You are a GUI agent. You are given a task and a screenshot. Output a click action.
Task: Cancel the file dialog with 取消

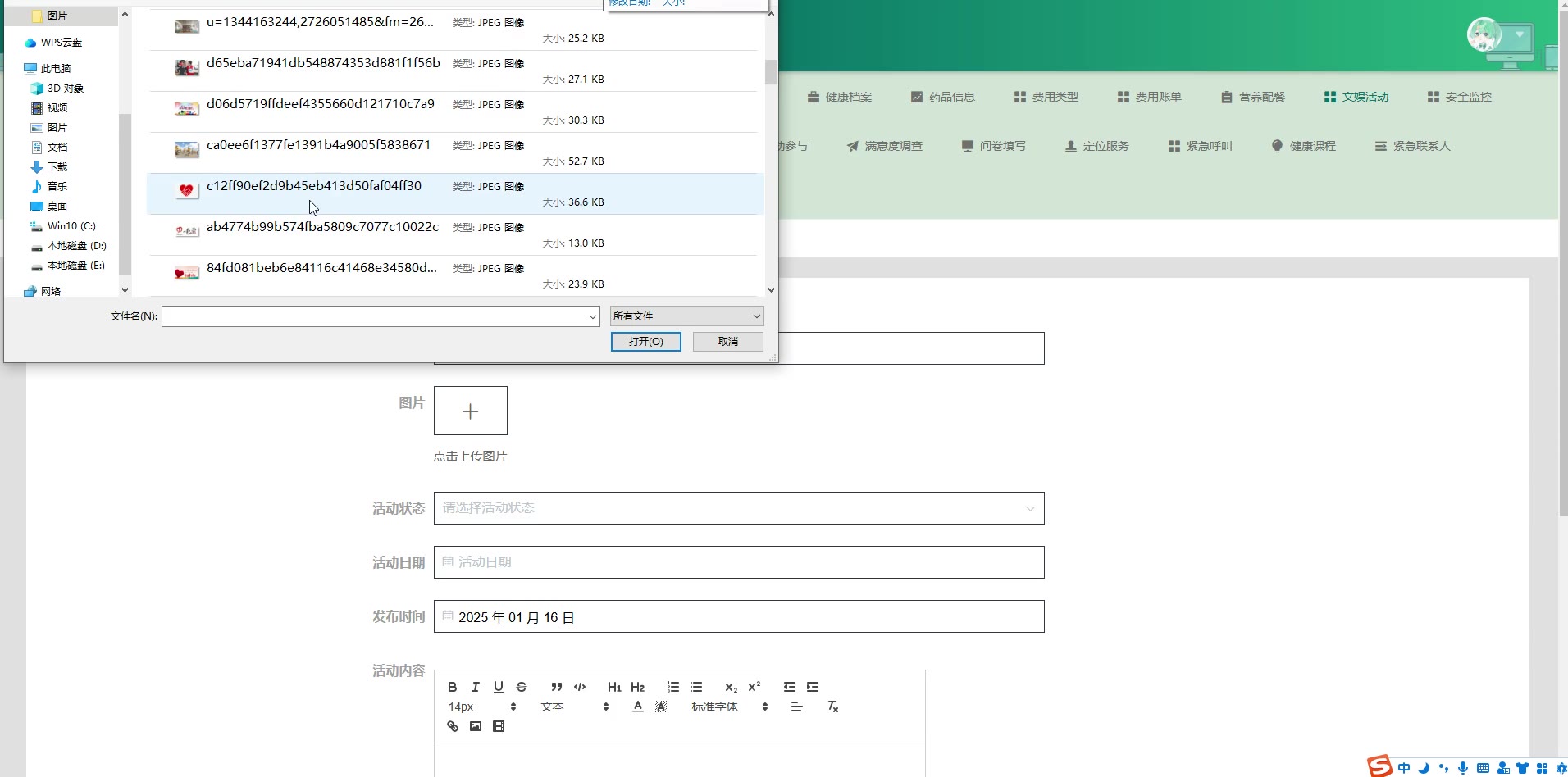(728, 342)
